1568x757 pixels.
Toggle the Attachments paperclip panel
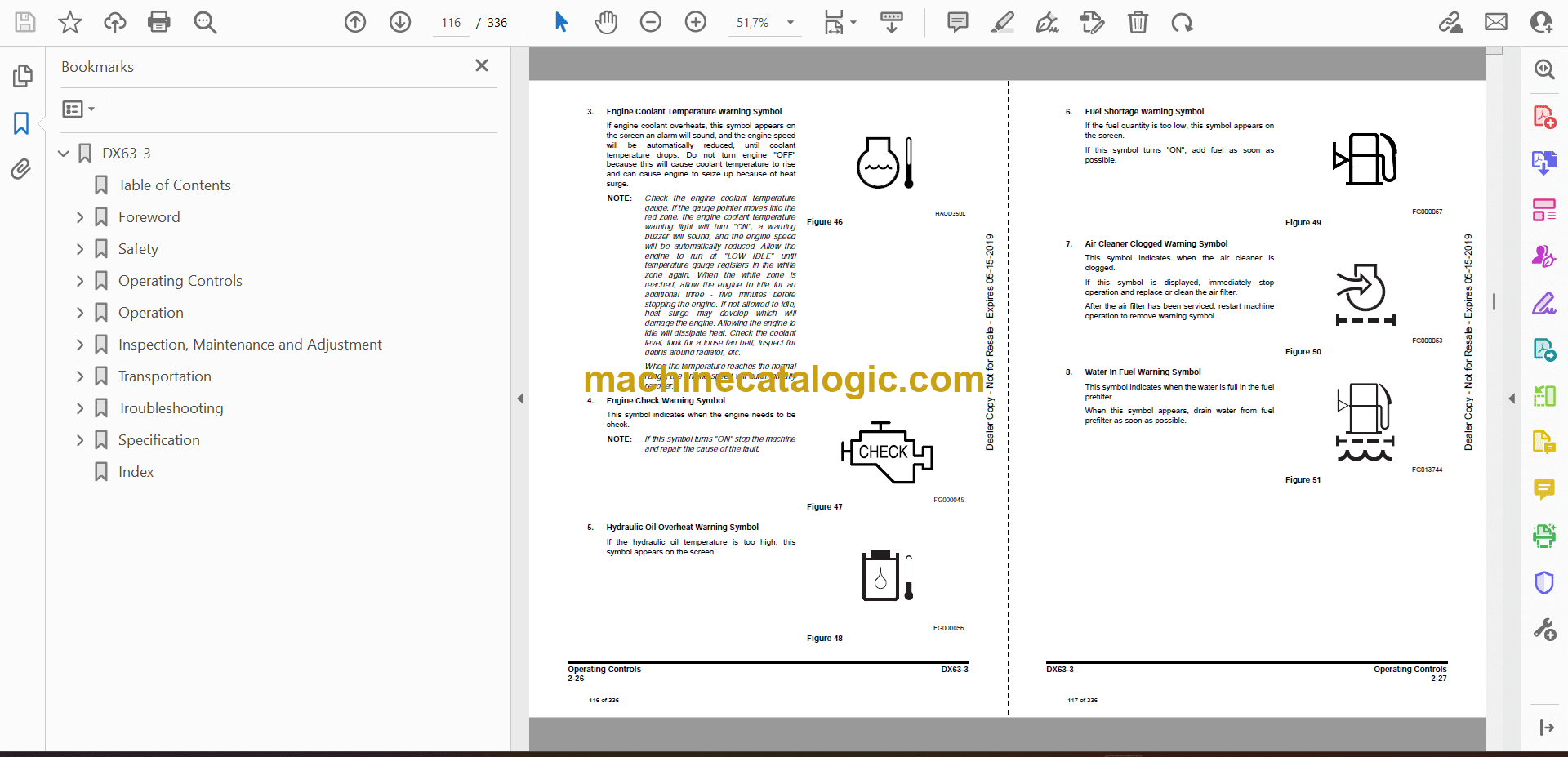pos(21,169)
